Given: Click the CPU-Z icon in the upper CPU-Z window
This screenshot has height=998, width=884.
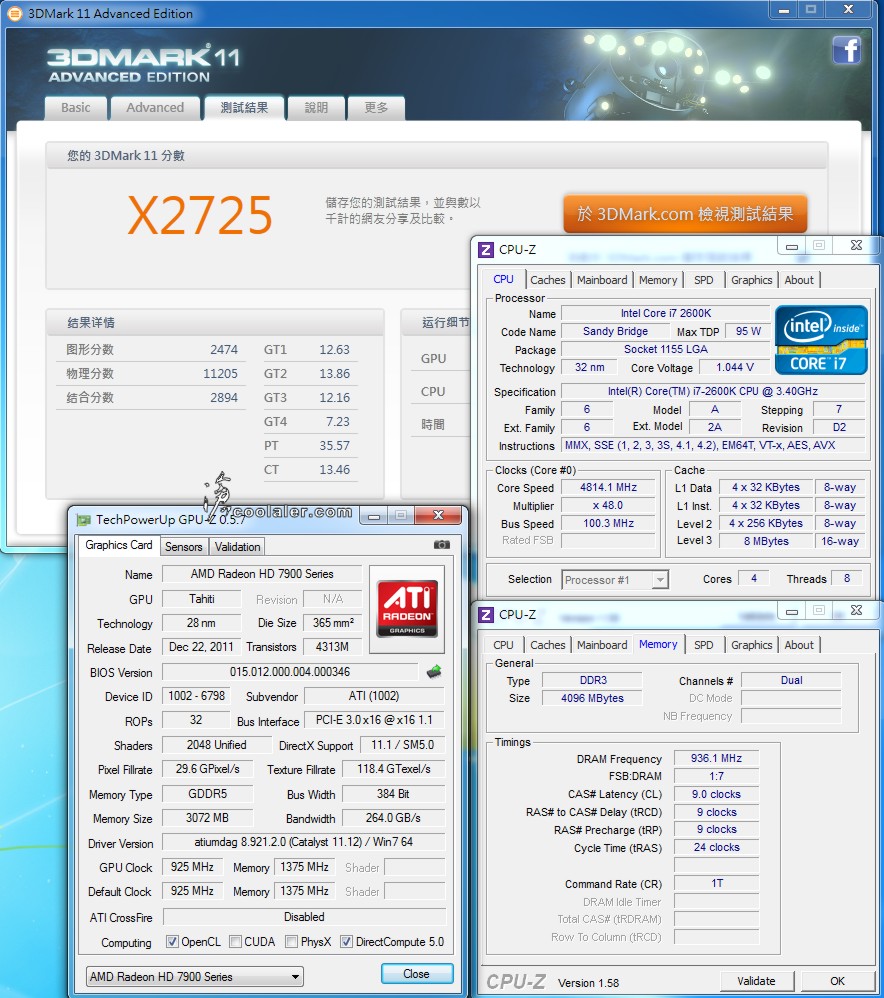Looking at the screenshot, I should pos(486,250).
